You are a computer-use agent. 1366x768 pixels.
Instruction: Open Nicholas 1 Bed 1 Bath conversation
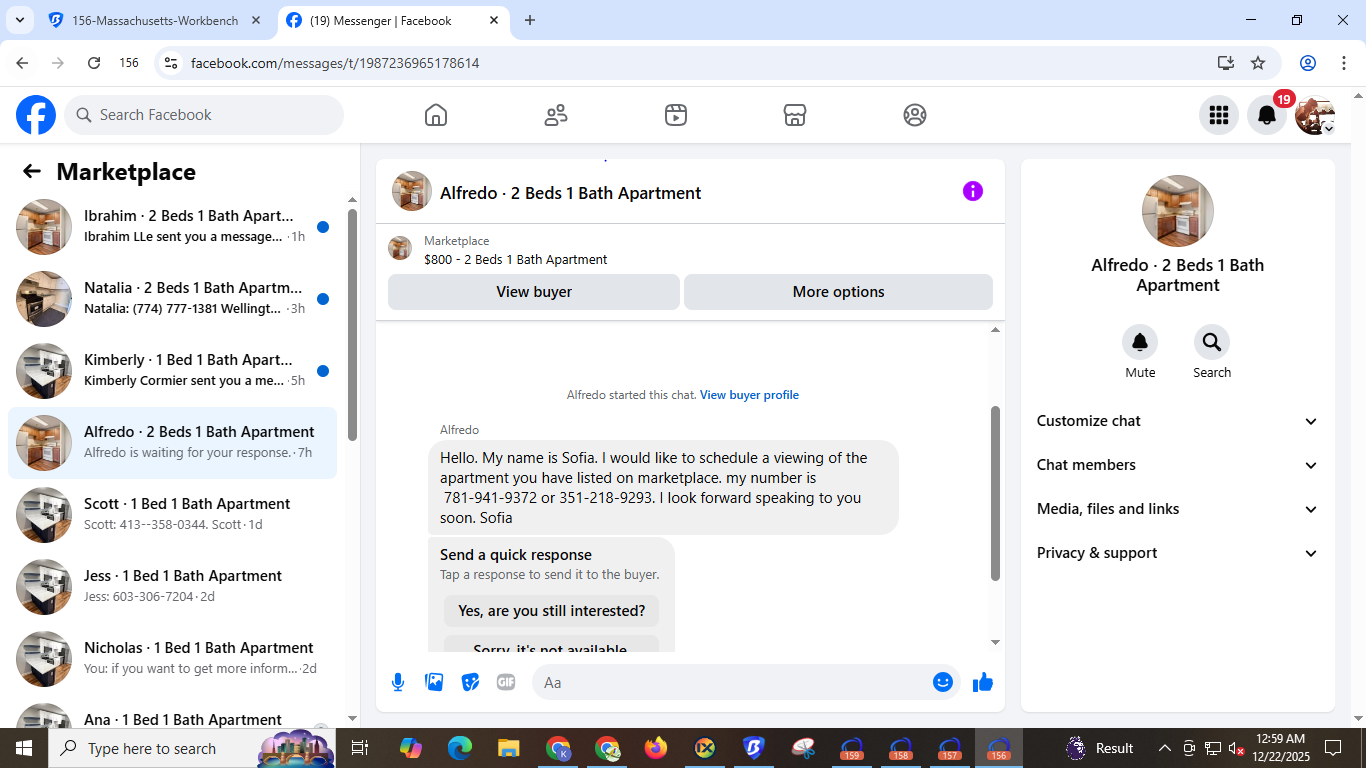pyautogui.click(x=172, y=659)
